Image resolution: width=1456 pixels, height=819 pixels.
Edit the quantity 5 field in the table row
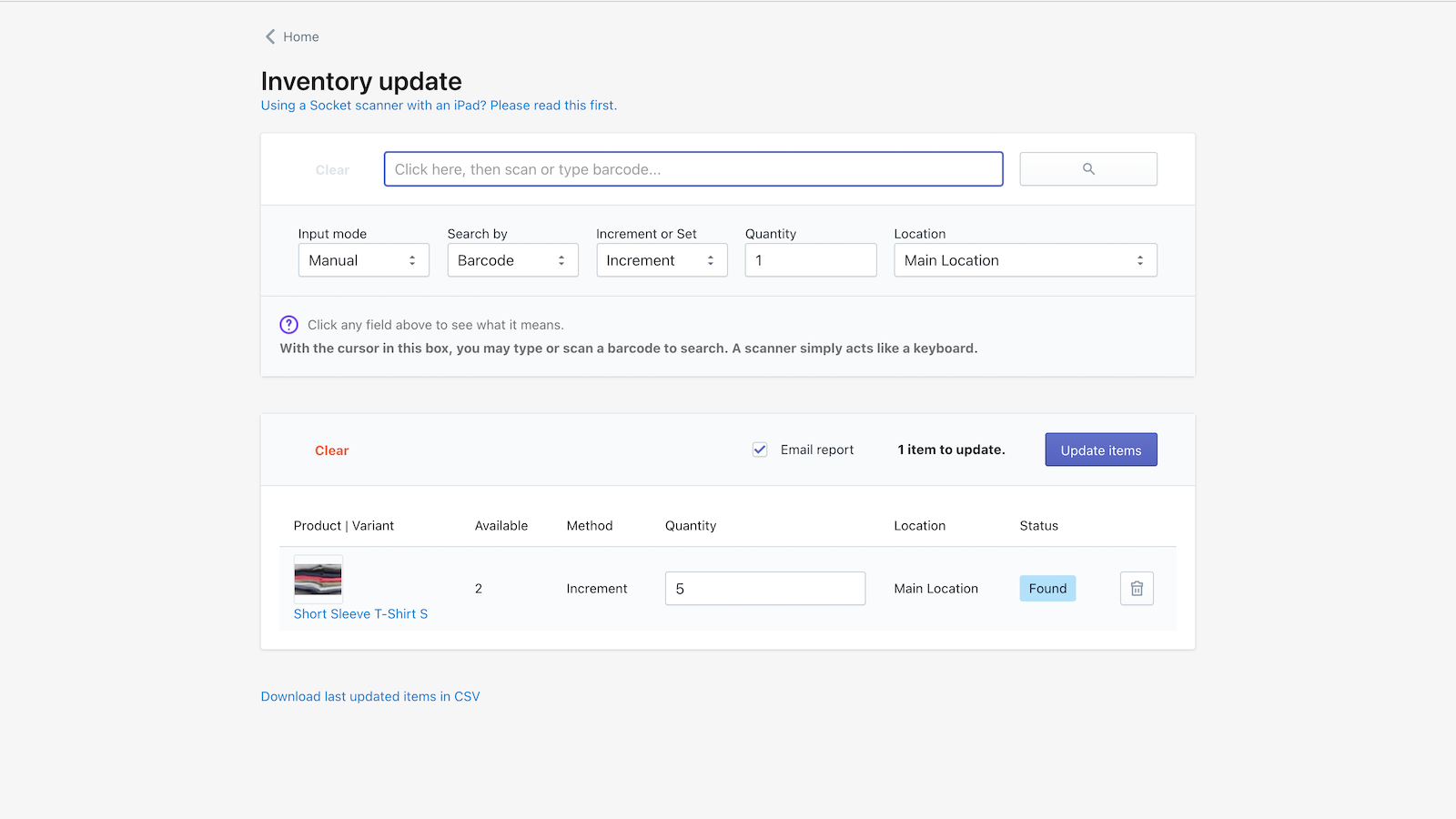point(764,589)
